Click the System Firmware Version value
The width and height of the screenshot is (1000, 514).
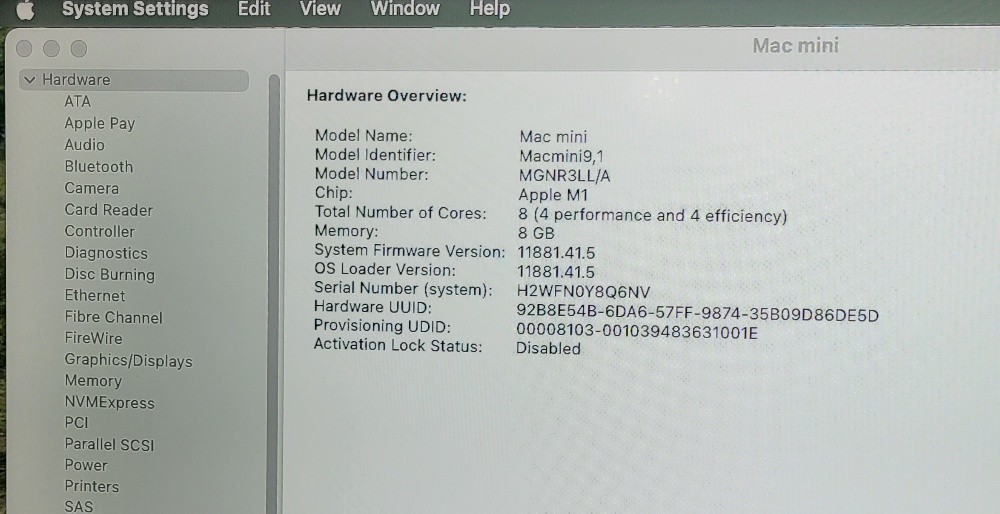point(556,253)
